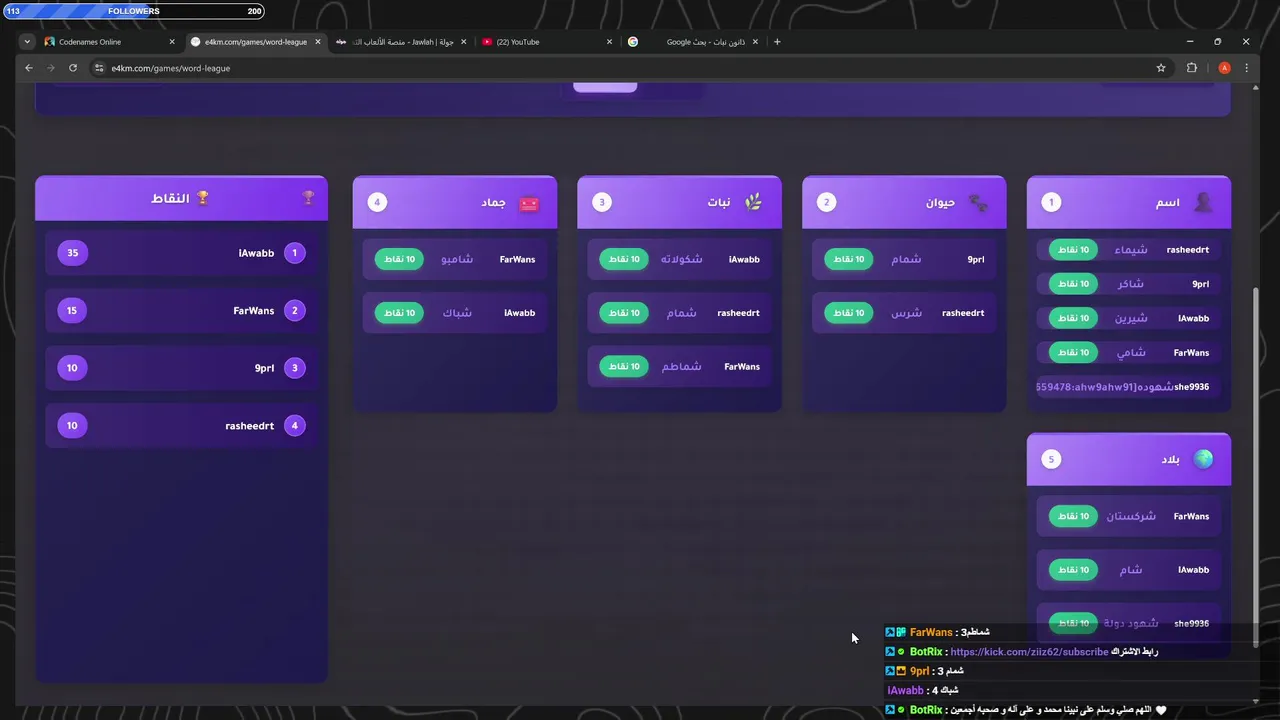Viewport: 1280px width, 720px height.
Task: Click the pink box icon beside جماد
Action: [529, 203]
